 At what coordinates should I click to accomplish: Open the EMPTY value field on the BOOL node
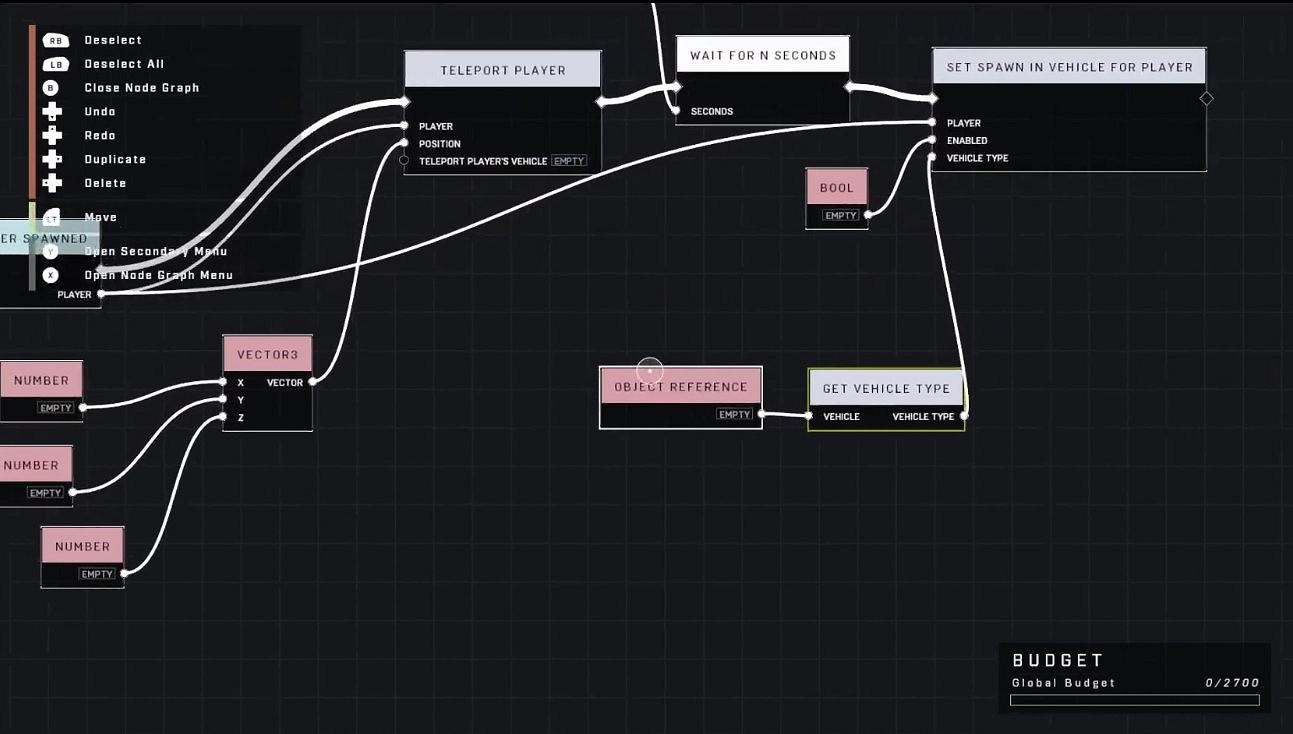(x=840, y=215)
